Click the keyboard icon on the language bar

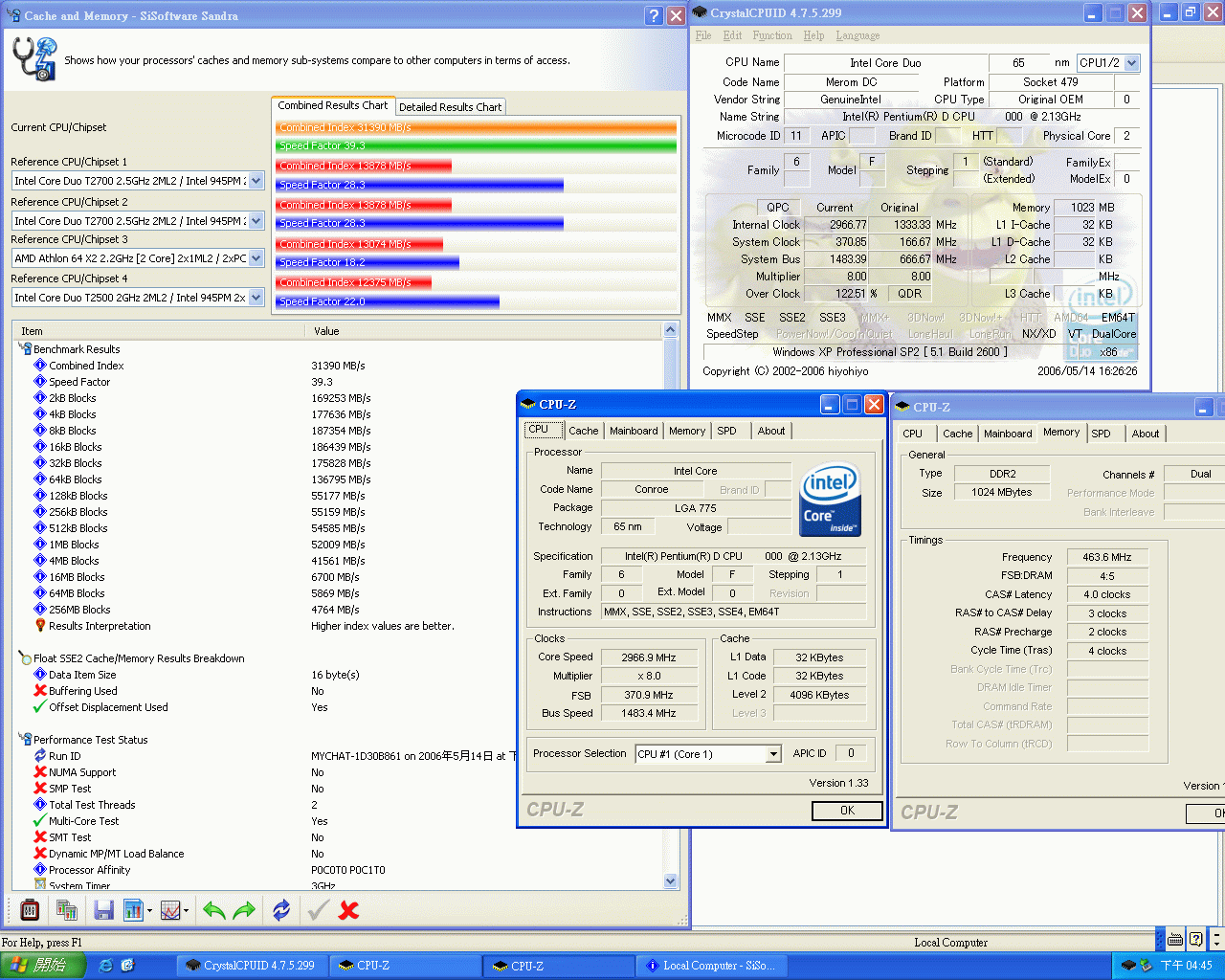[1174, 938]
